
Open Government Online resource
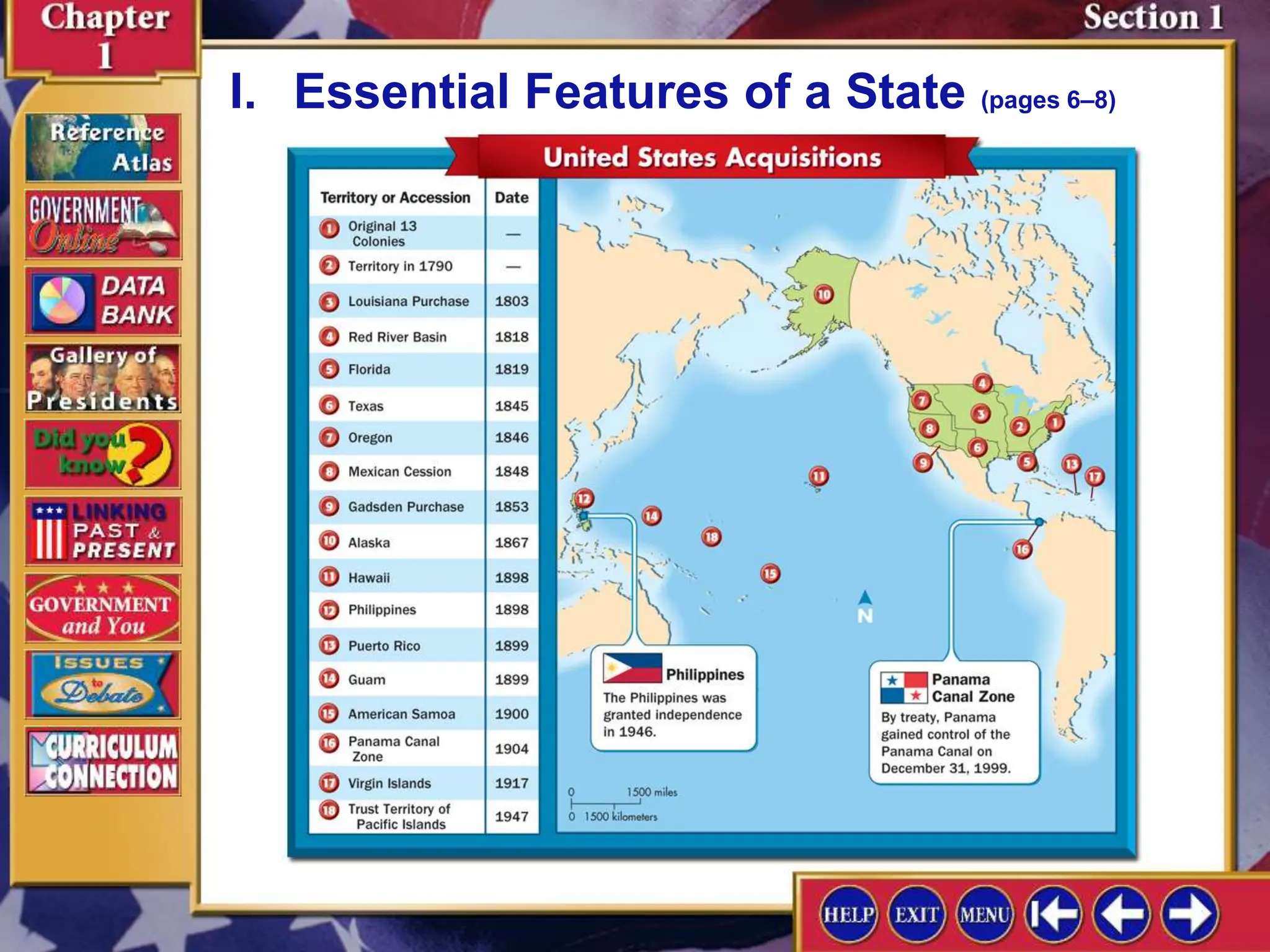pyautogui.click(x=103, y=224)
